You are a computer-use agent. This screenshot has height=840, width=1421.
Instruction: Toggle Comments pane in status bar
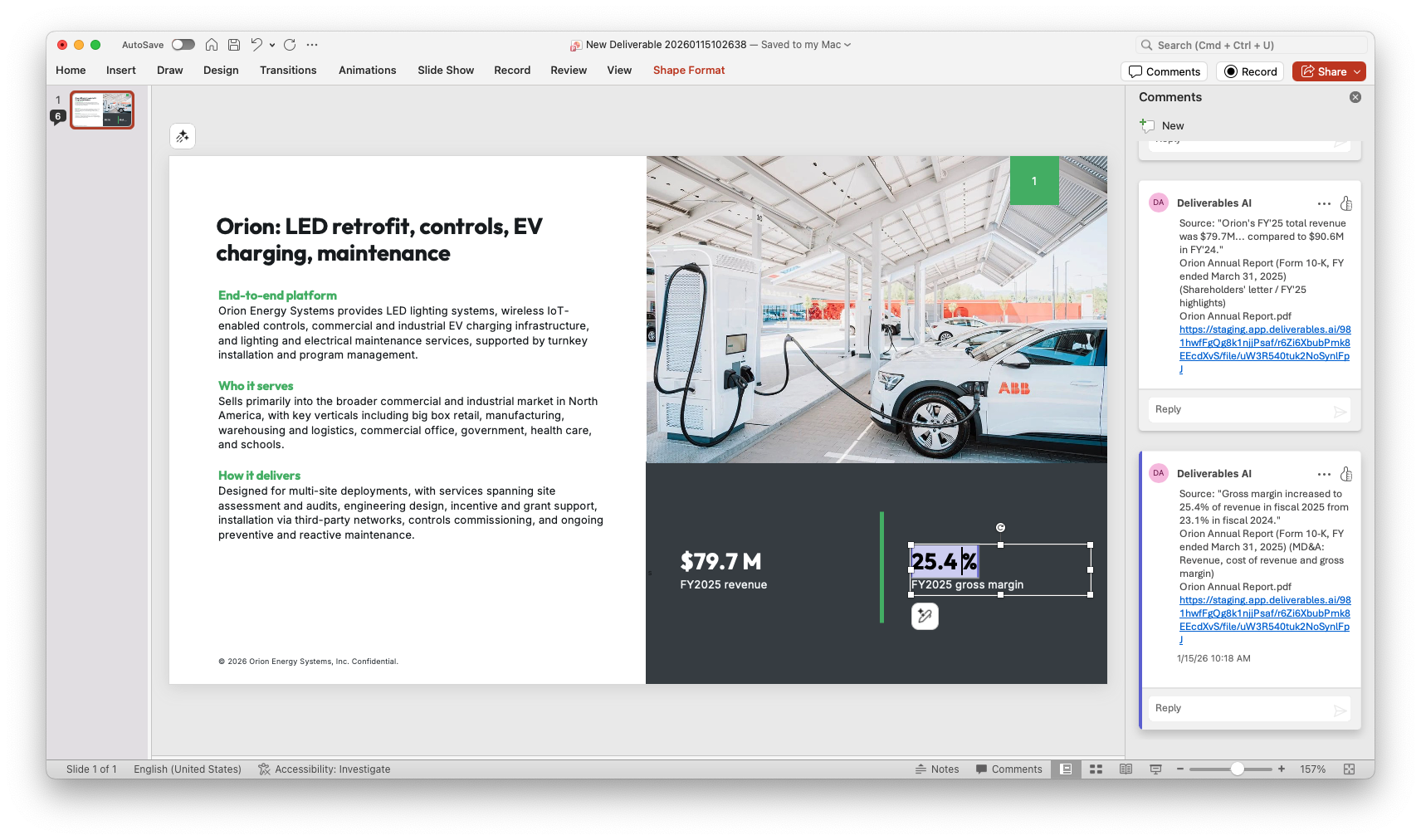coord(1008,769)
